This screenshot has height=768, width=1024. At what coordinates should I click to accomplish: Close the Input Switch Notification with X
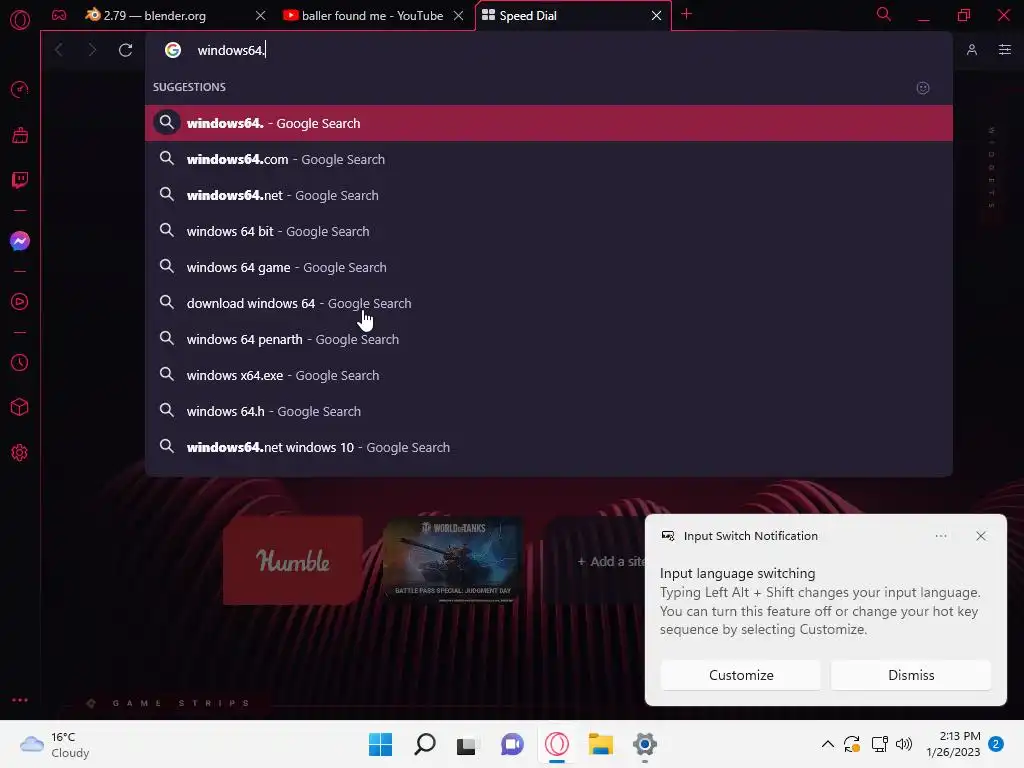pos(981,536)
